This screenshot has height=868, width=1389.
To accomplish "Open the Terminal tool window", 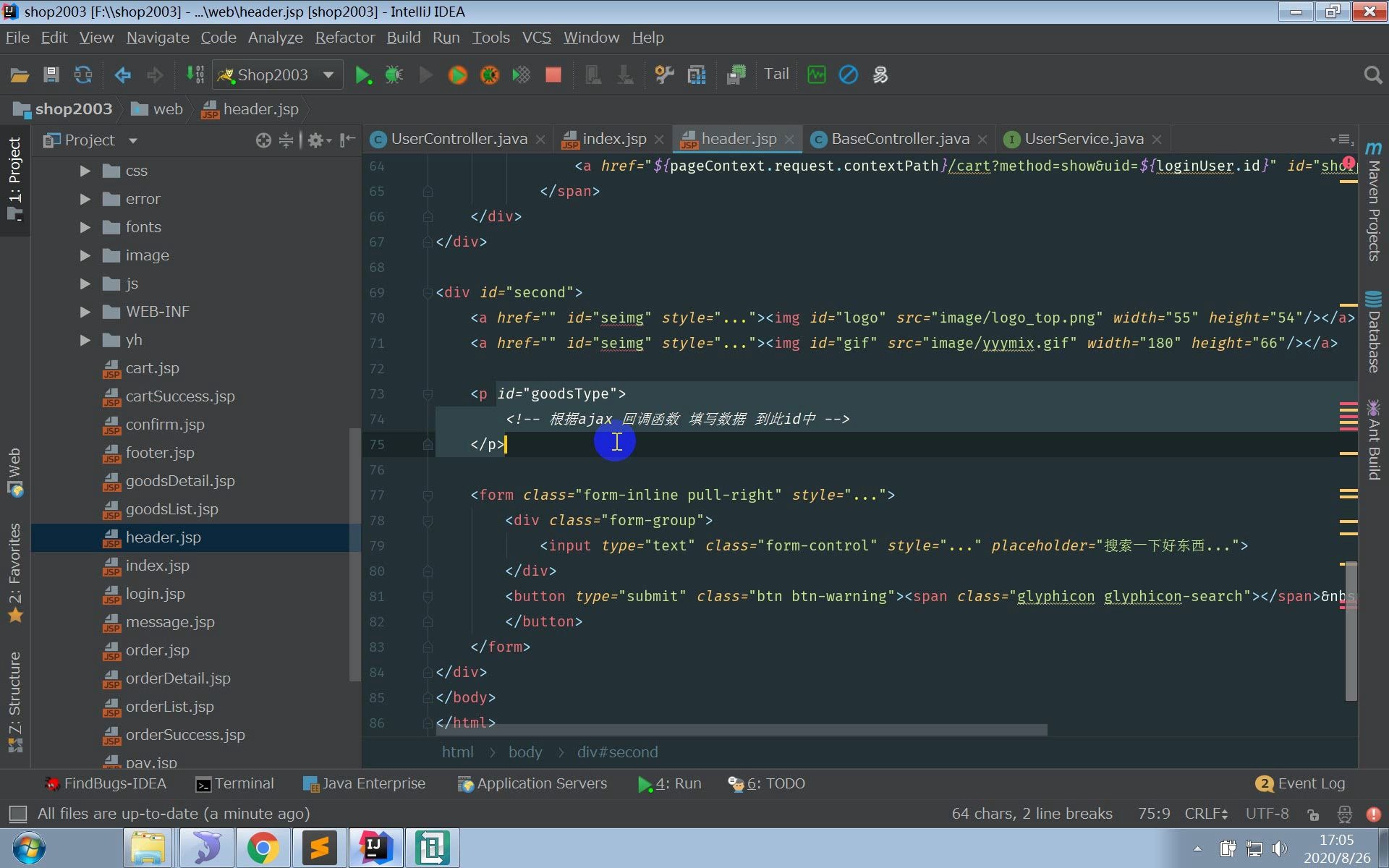I will (x=235, y=783).
